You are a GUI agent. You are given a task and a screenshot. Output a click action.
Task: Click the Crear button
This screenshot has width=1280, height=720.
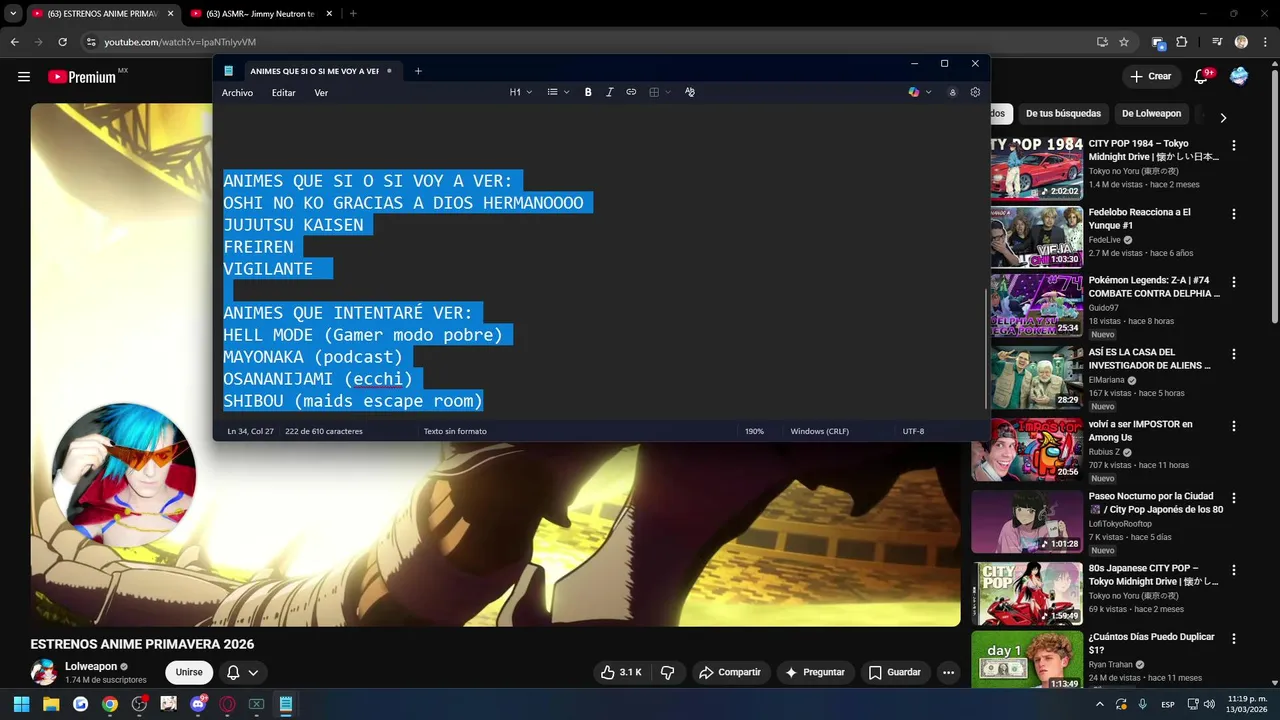tap(1150, 76)
